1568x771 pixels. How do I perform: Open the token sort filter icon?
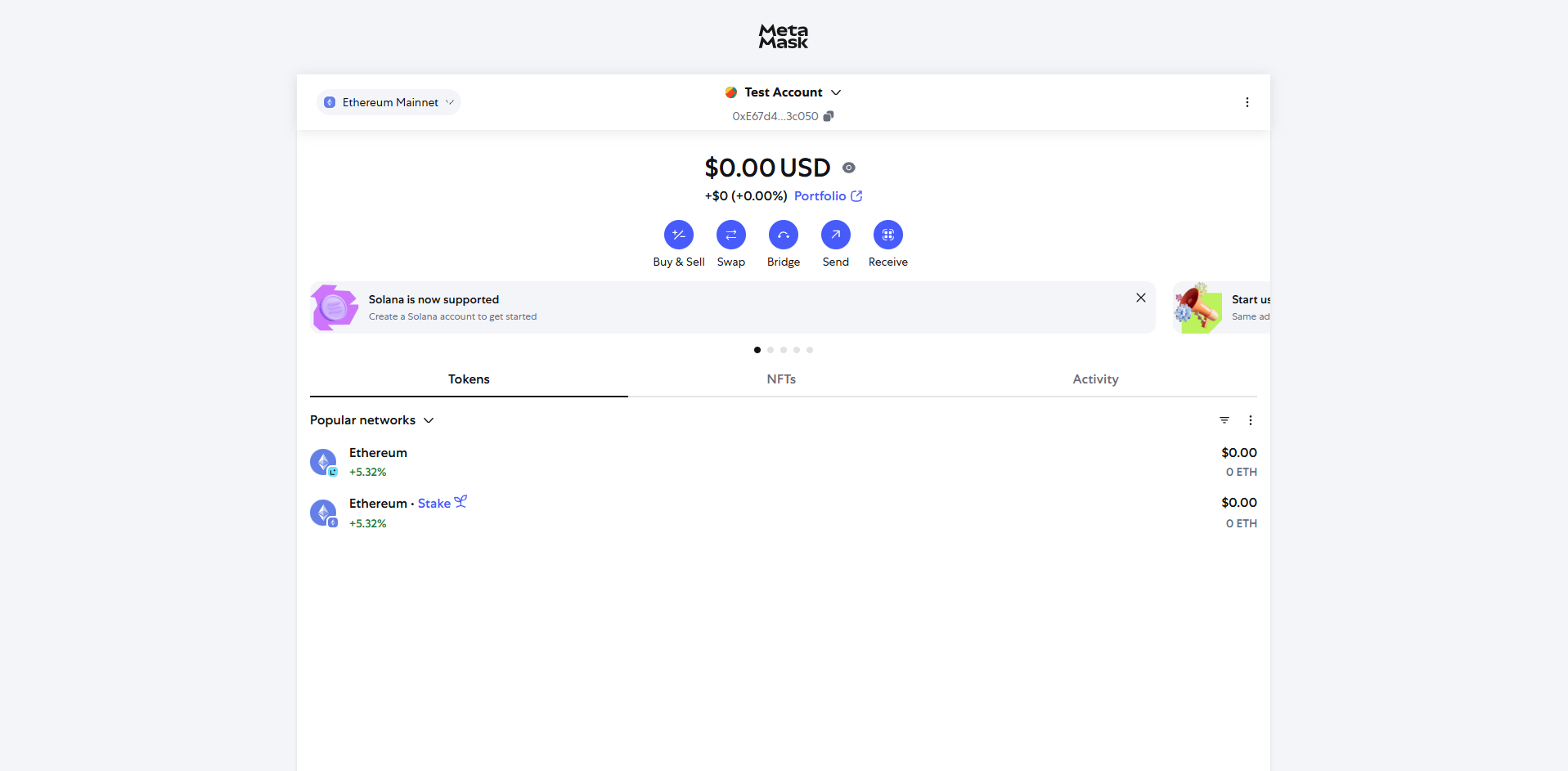point(1224,420)
